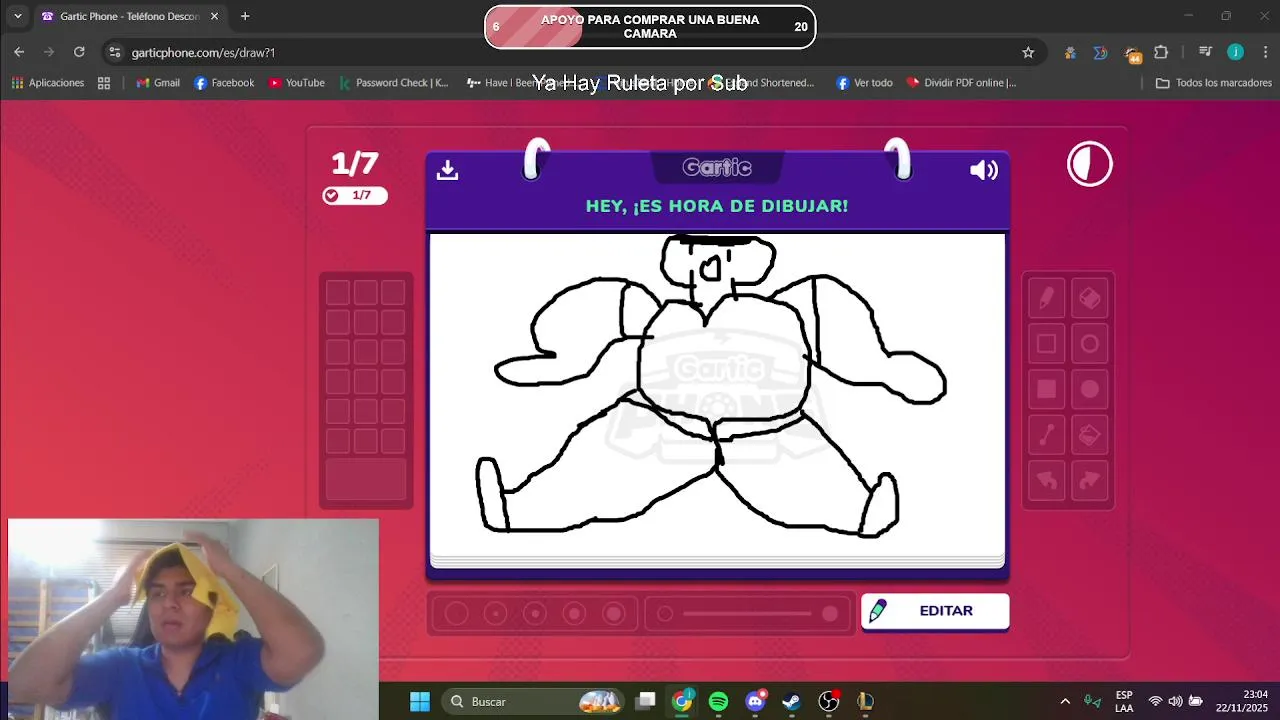Viewport: 1280px width, 720px height.
Task: Open the volume control in system tray
Action: coord(1175,702)
